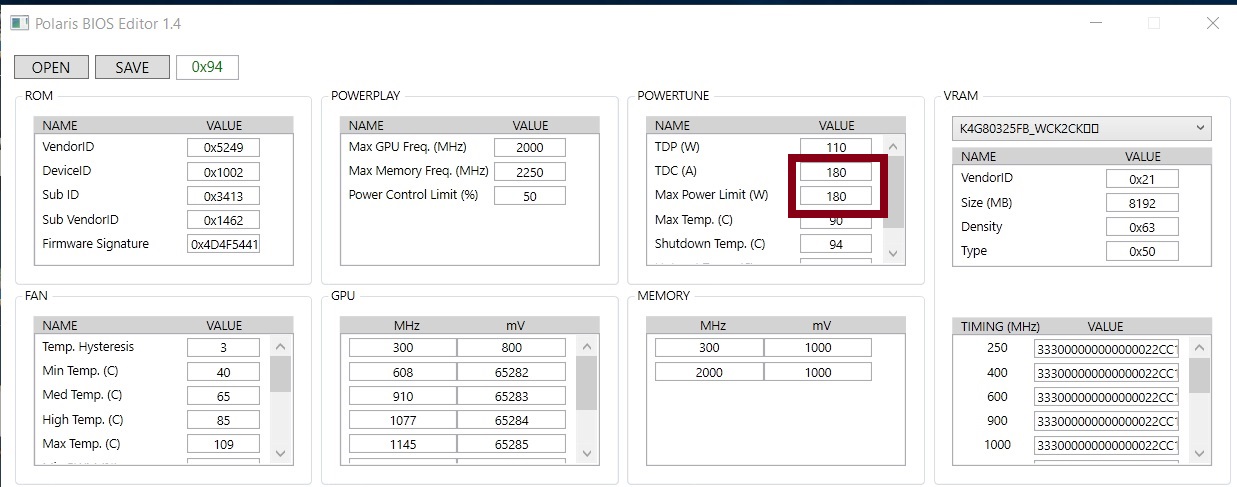Select GPU MHz cell 1145
1237x487 pixels.
point(402,444)
